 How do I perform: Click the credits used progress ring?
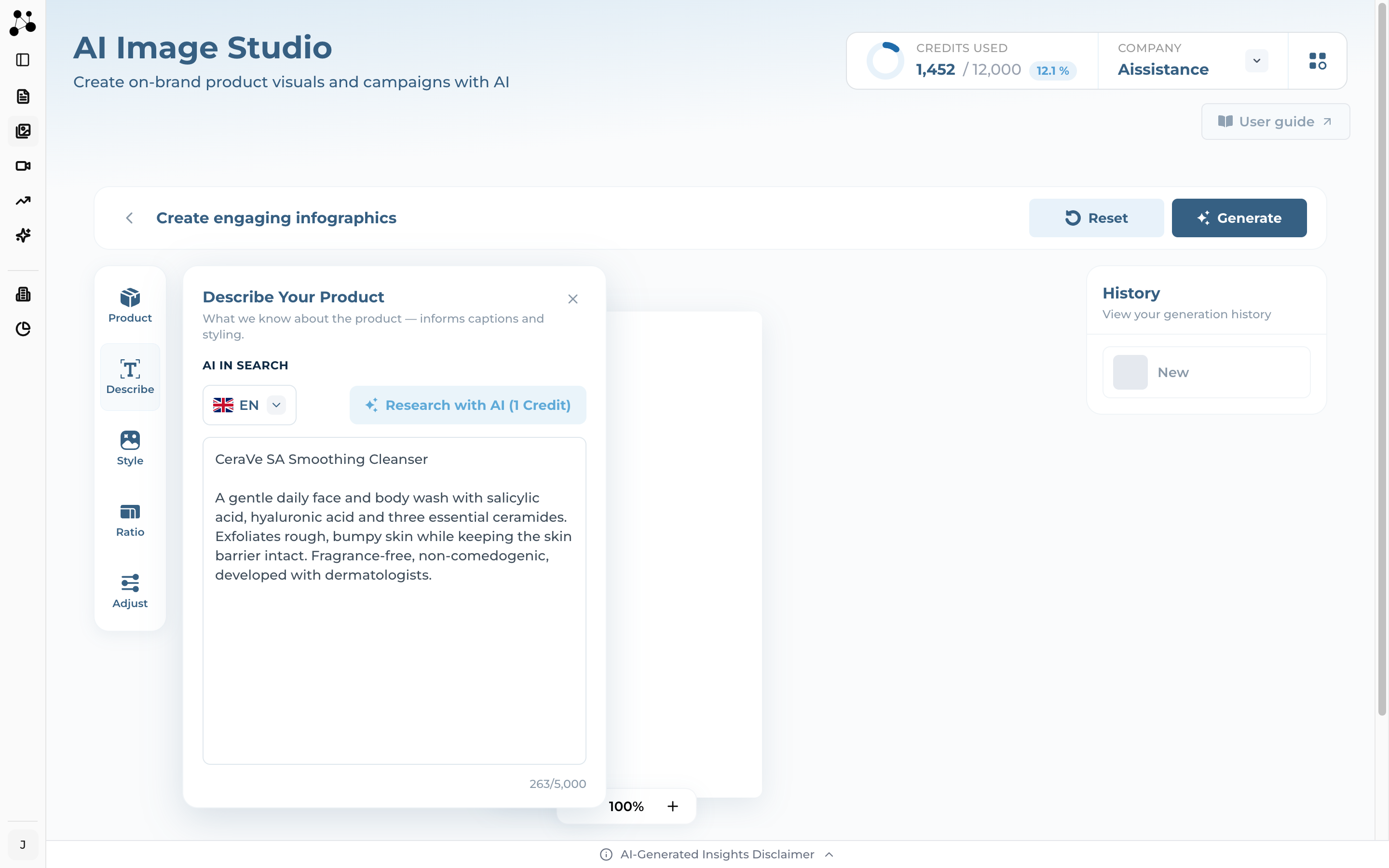point(885,61)
